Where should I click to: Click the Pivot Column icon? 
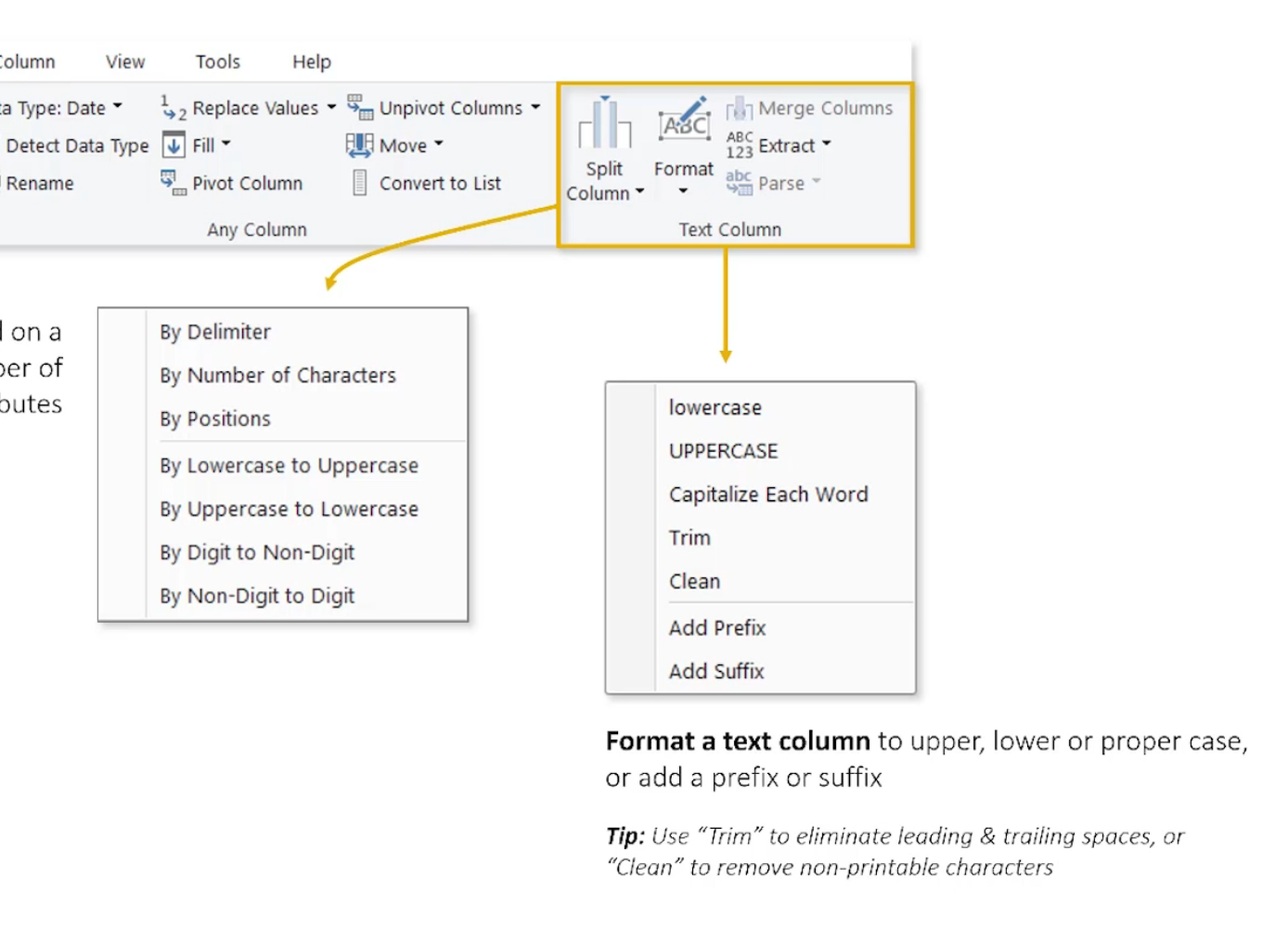[173, 183]
